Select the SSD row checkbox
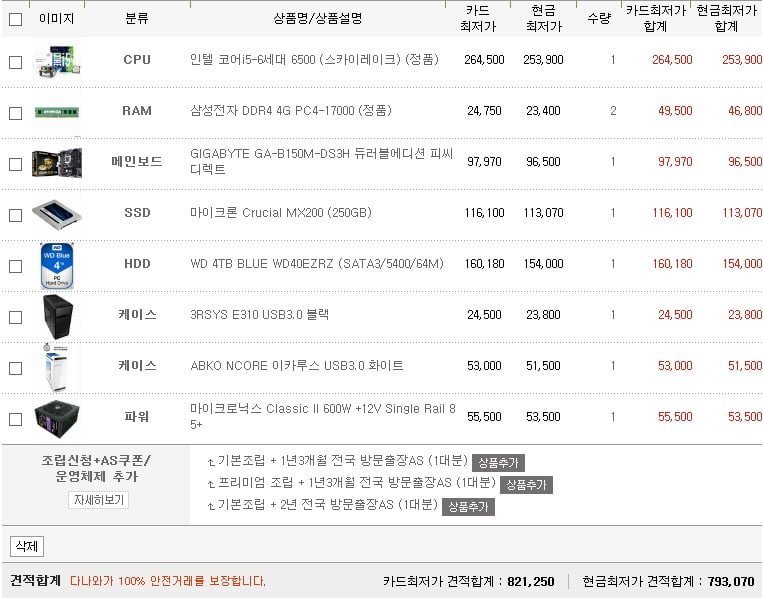763x598 pixels. 16,215
